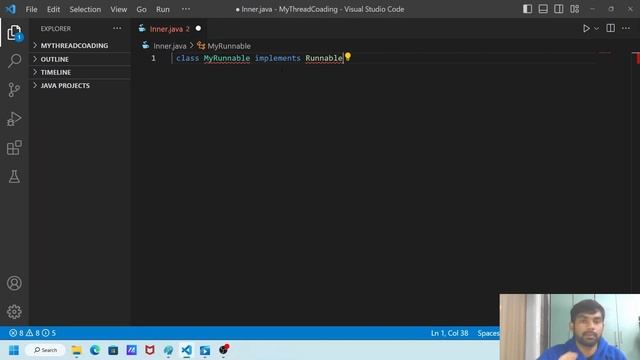Open the File menu
640x360 pixels.
pyautogui.click(x=31, y=9)
